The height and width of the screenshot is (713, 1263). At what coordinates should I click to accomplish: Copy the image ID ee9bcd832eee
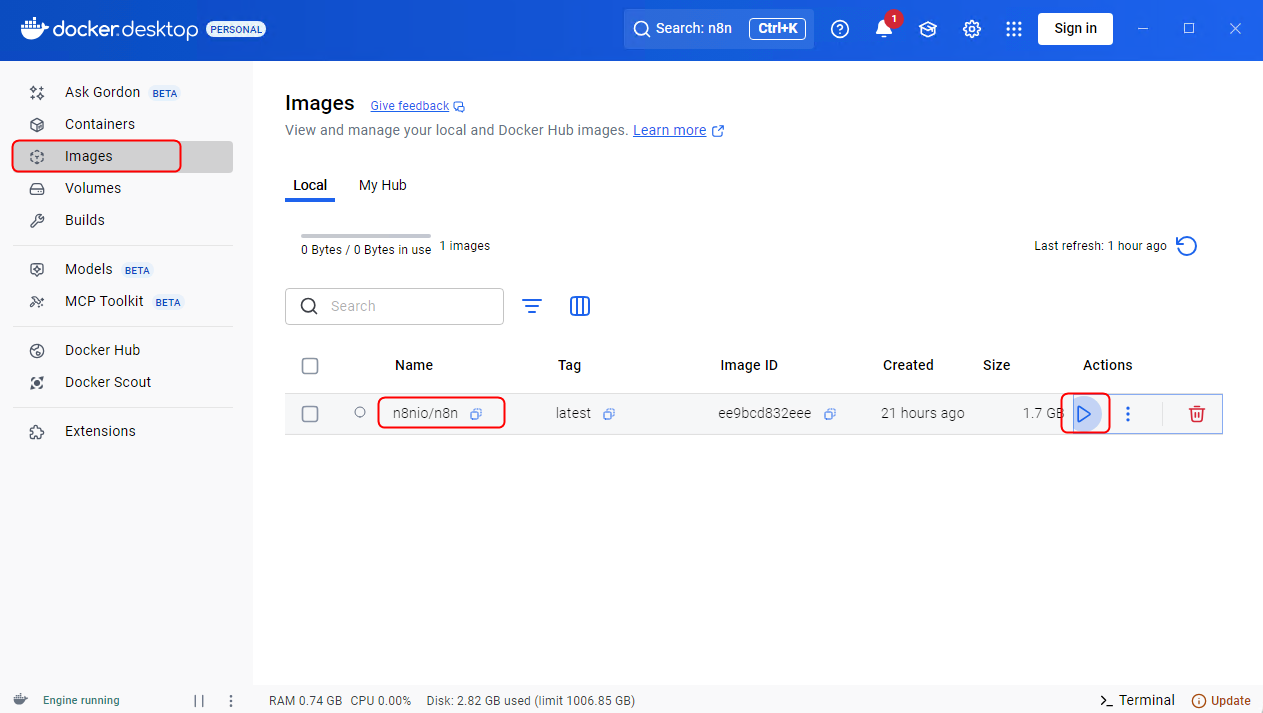coord(829,414)
